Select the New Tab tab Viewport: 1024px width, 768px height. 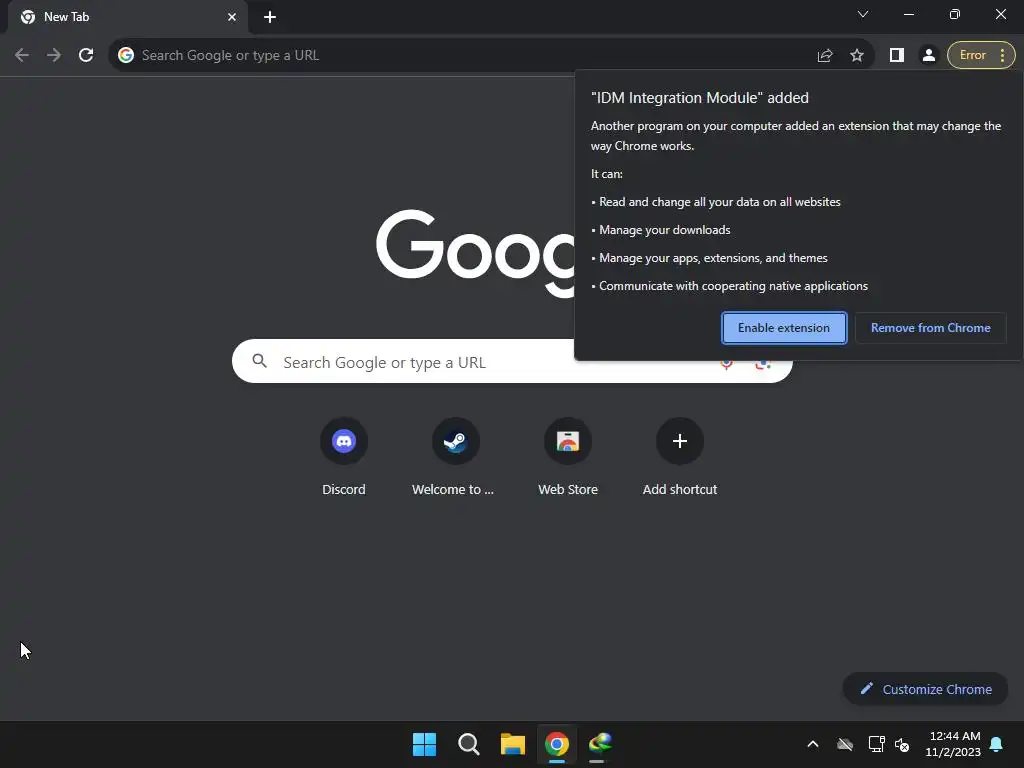(127, 17)
